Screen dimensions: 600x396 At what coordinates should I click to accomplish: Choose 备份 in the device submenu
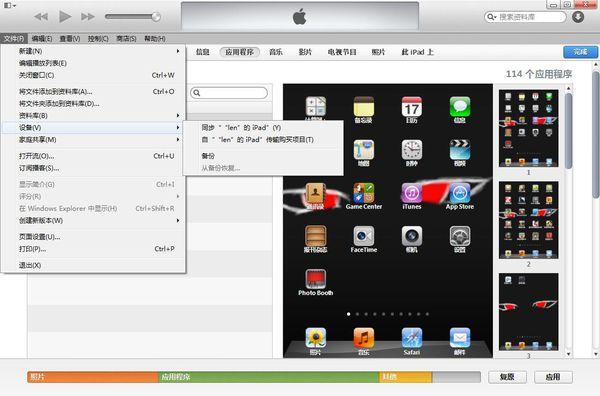pyautogui.click(x=208, y=156)
